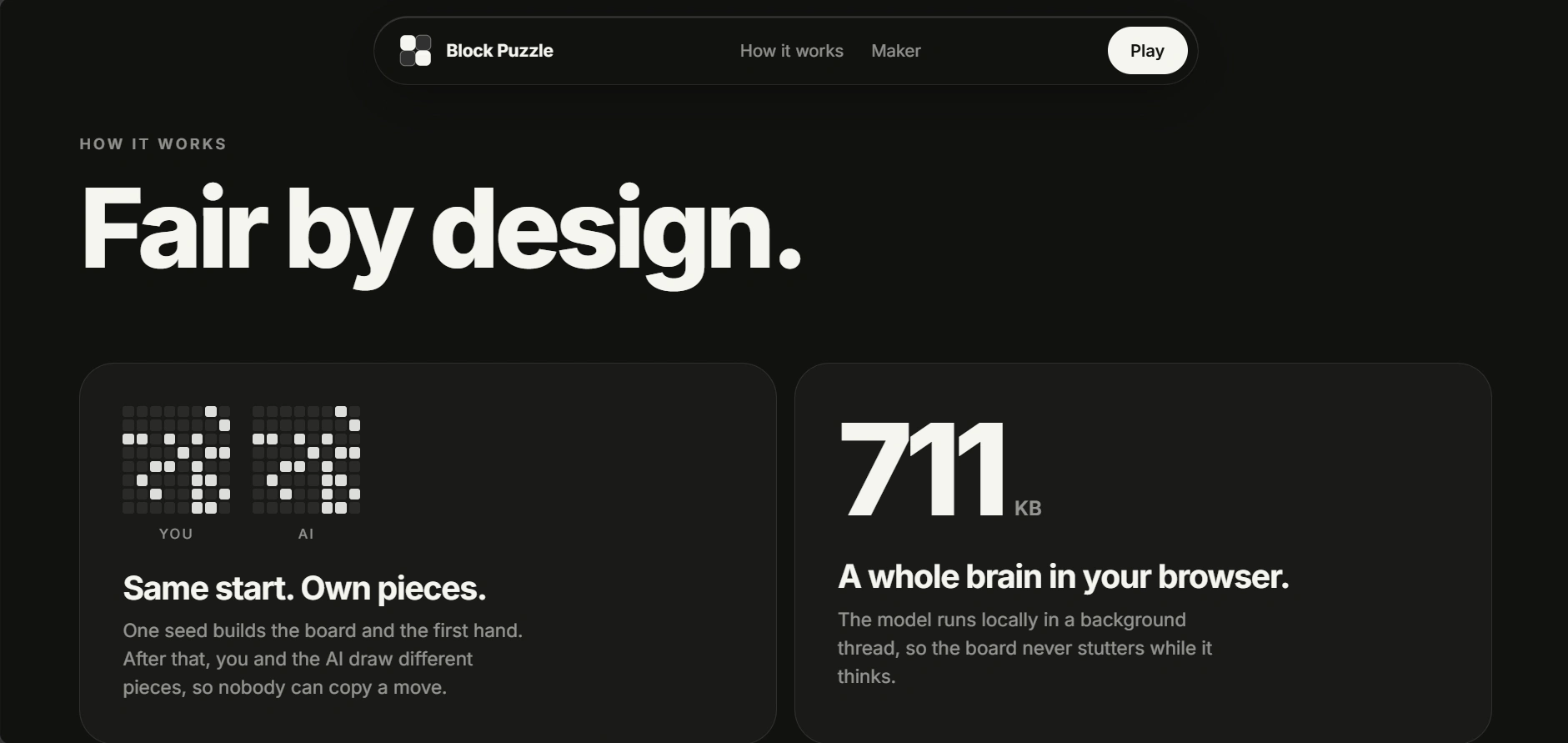Screen dimensions: 1568x743
Task: Click the "KB" unit label
Action: click(1028, 508)
